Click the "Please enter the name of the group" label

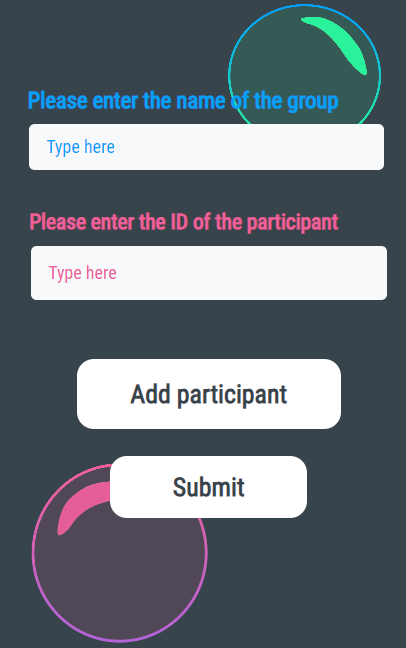(183, 101)
